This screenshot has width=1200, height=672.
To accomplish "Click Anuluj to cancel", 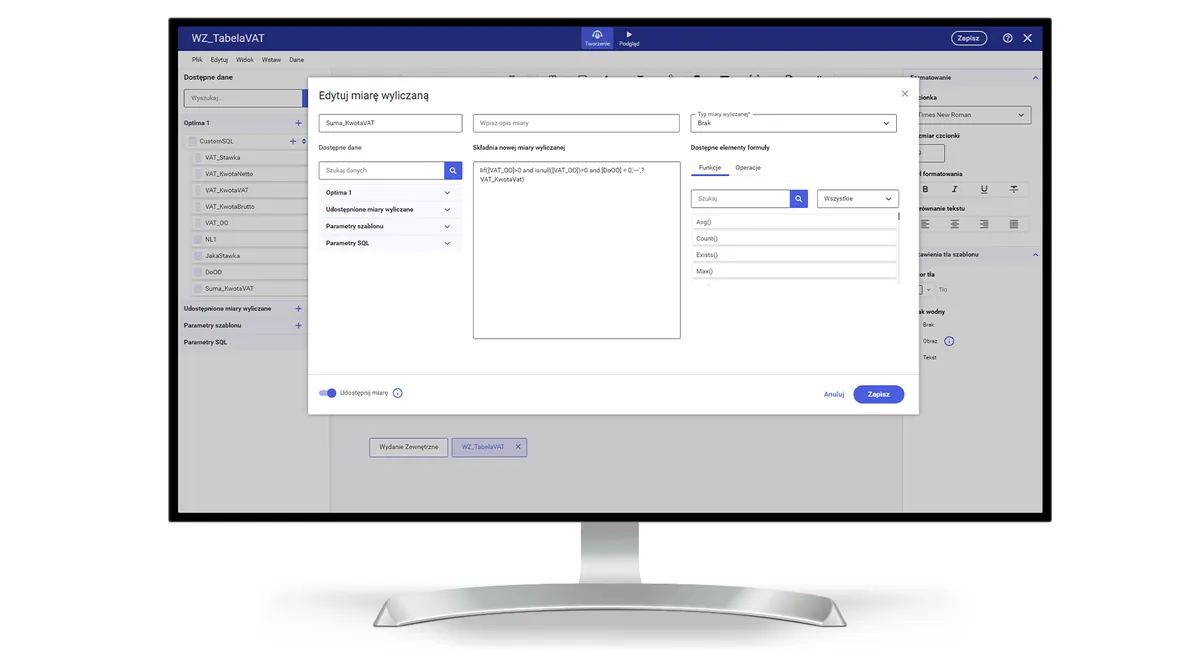I will 834,394.
